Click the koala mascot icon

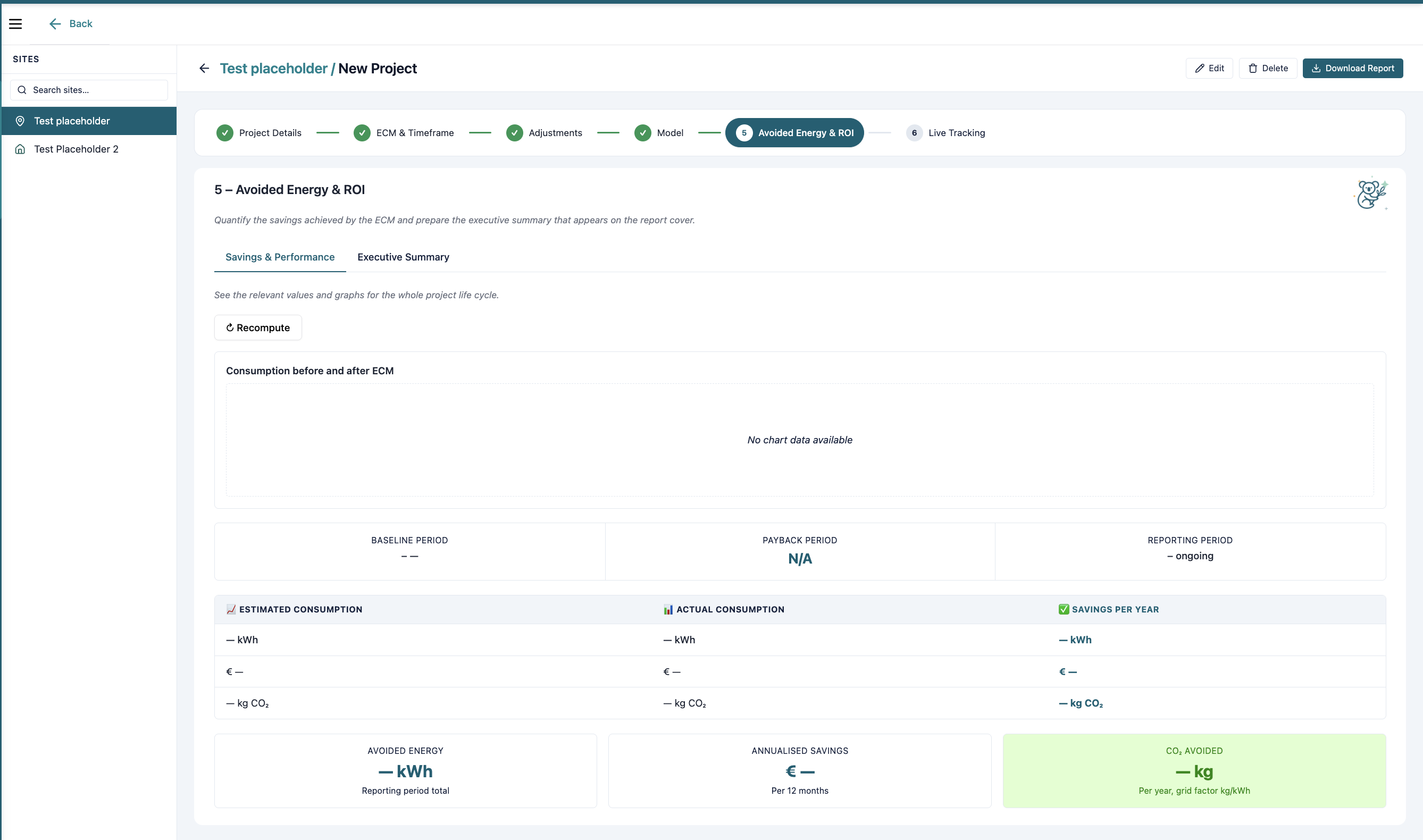(x=1370, y=194)
